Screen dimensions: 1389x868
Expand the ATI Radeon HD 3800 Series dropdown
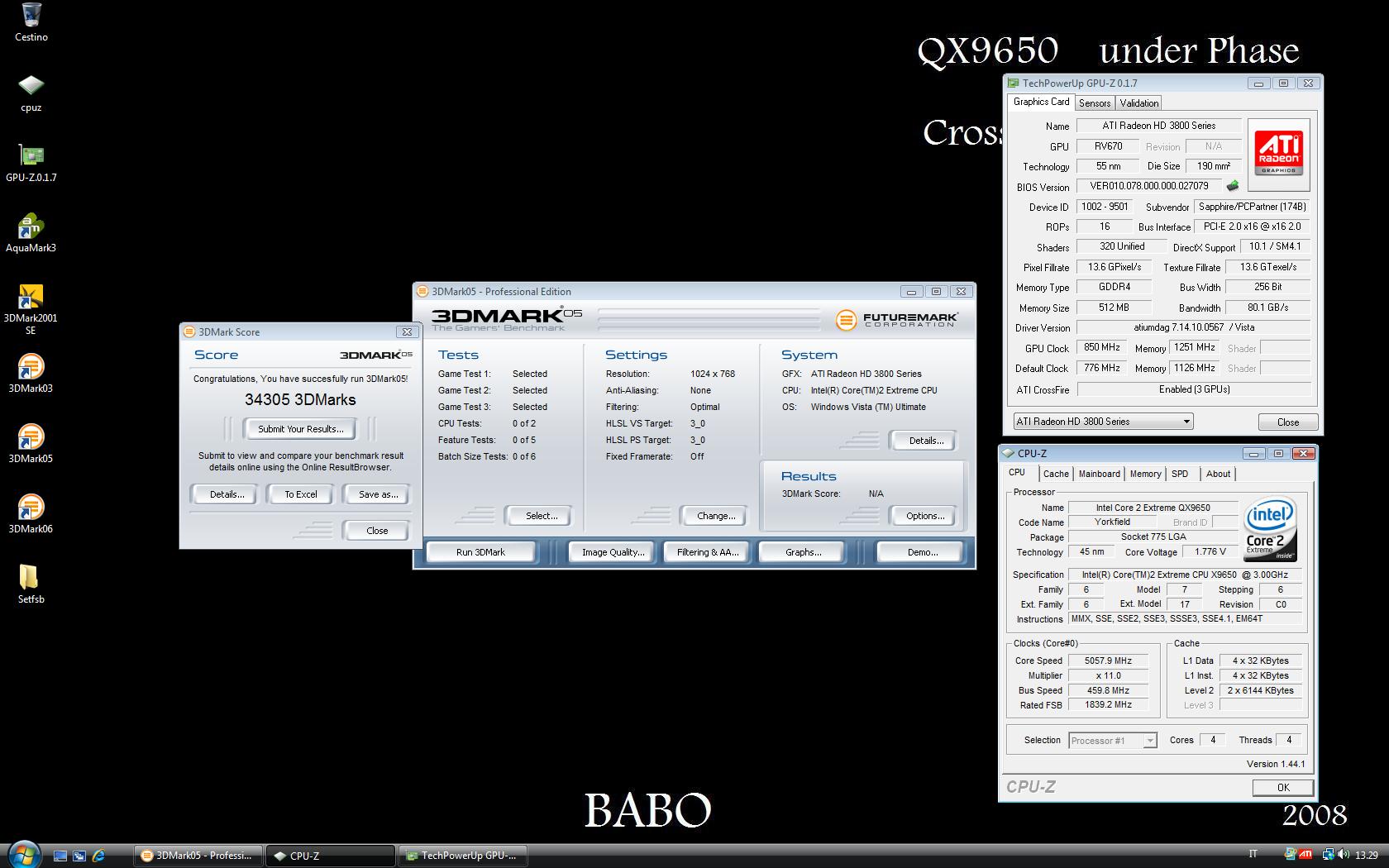[x=1186, y=422]
